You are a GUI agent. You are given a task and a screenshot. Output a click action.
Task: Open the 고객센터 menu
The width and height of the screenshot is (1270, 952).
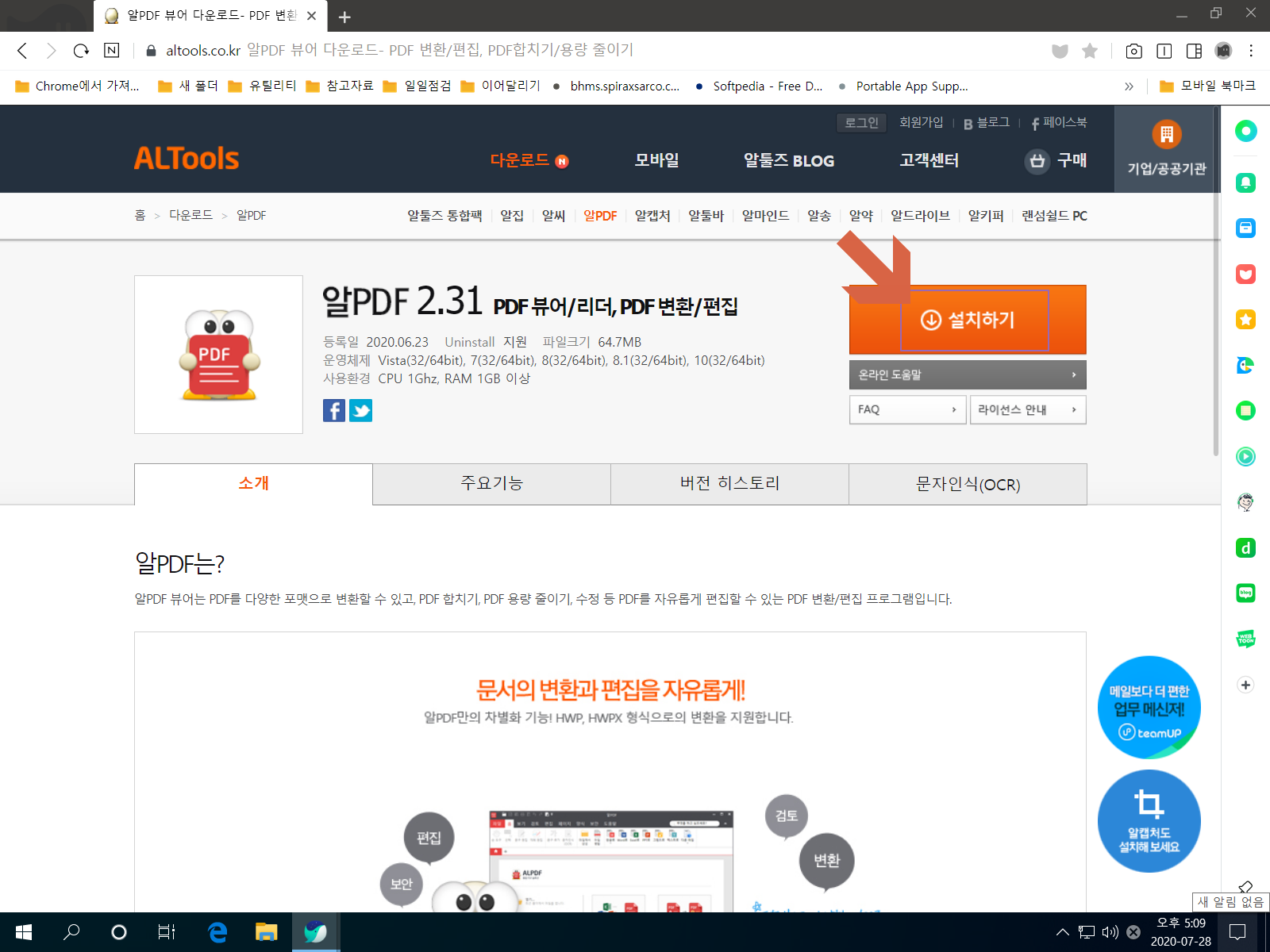click(929, 160)
